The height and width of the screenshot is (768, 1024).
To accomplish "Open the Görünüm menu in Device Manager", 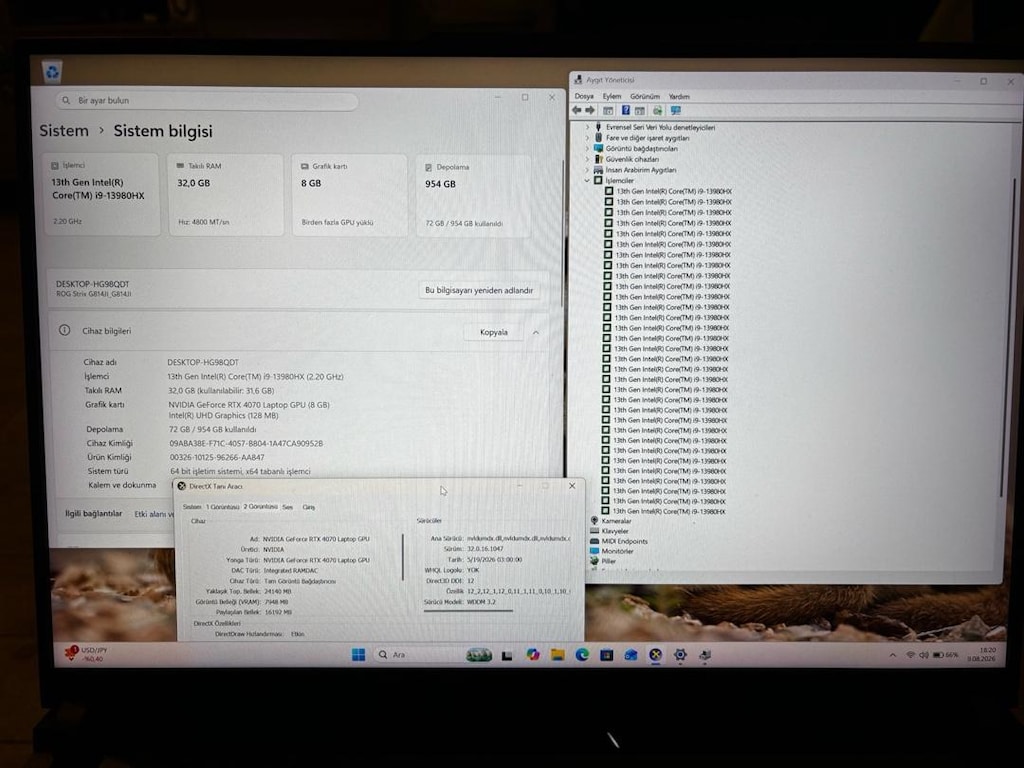I will [645, 96].
